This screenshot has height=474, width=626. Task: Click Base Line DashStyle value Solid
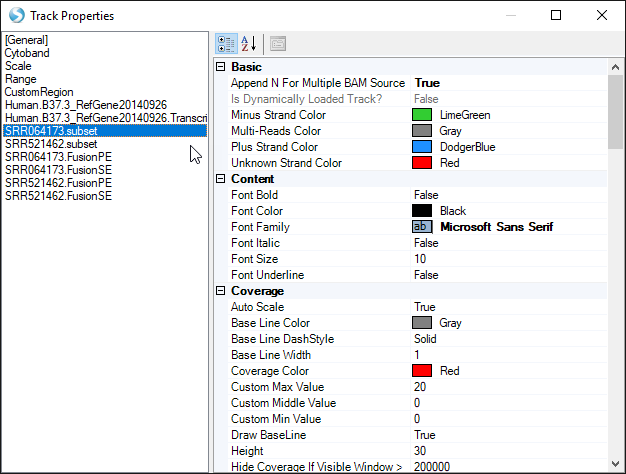509,339
